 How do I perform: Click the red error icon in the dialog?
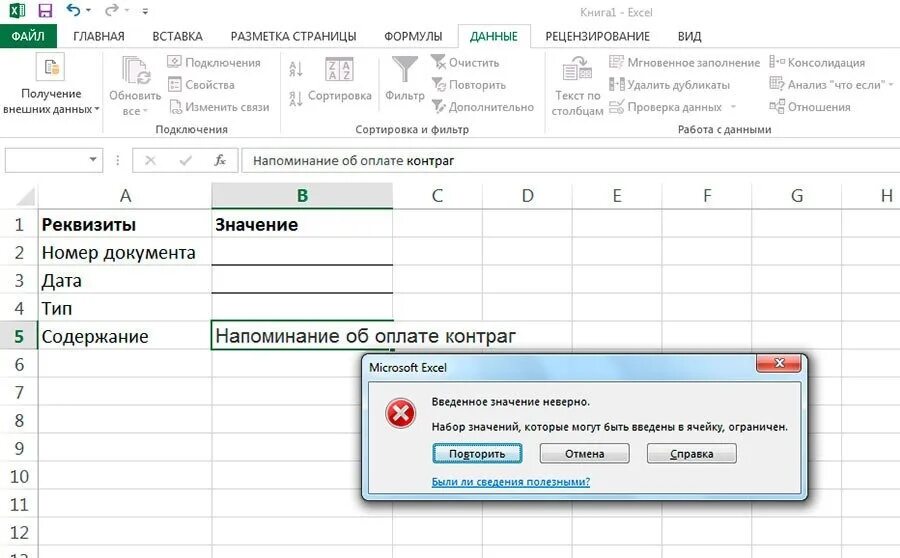point(401,413)
